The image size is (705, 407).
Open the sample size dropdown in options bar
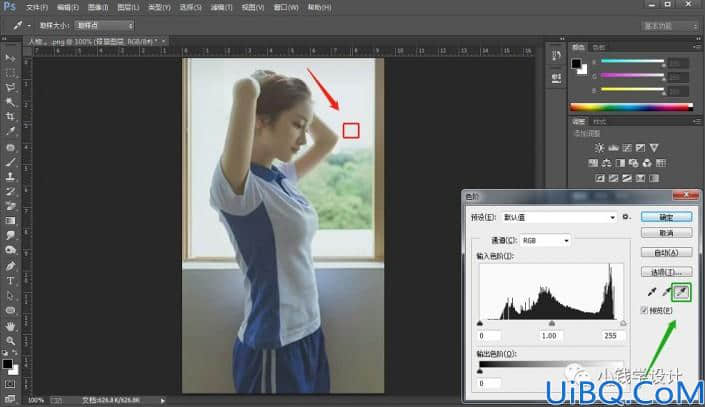click(x=104, y=26)
